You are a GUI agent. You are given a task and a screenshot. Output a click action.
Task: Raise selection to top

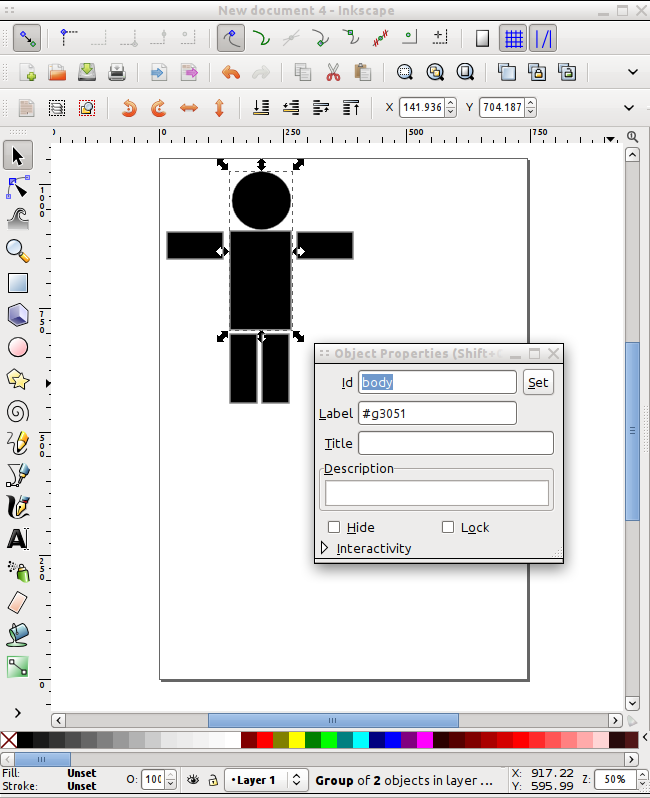coord(351,108)
